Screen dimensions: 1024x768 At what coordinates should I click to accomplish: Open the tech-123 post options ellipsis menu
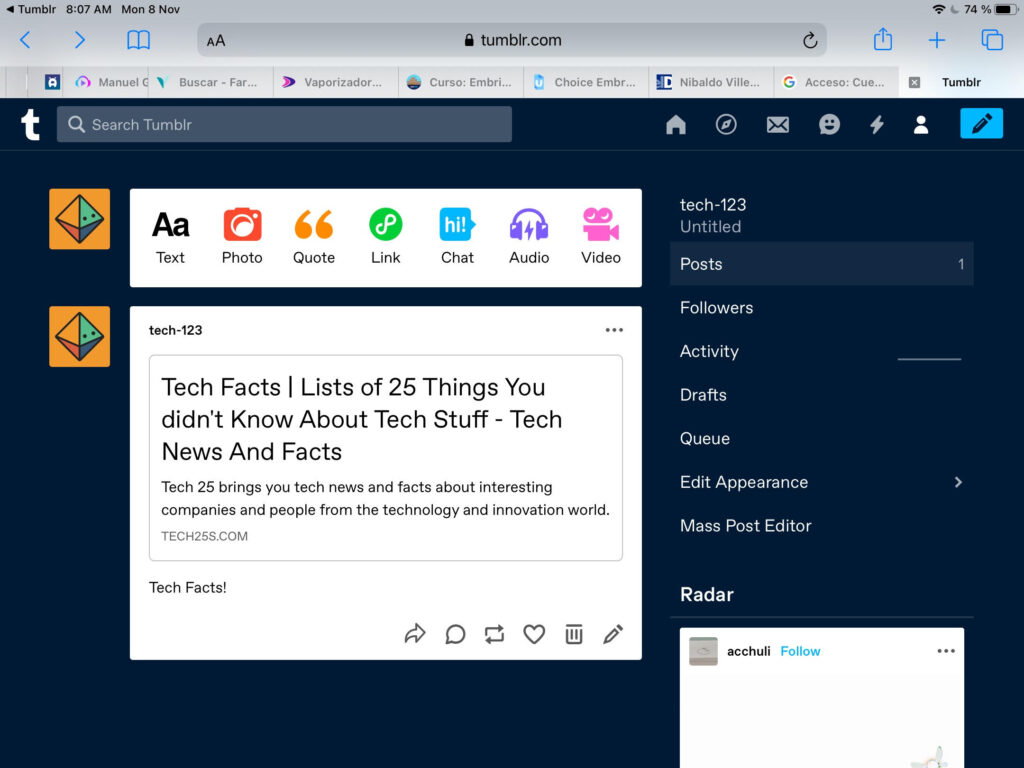click(614, 331)
